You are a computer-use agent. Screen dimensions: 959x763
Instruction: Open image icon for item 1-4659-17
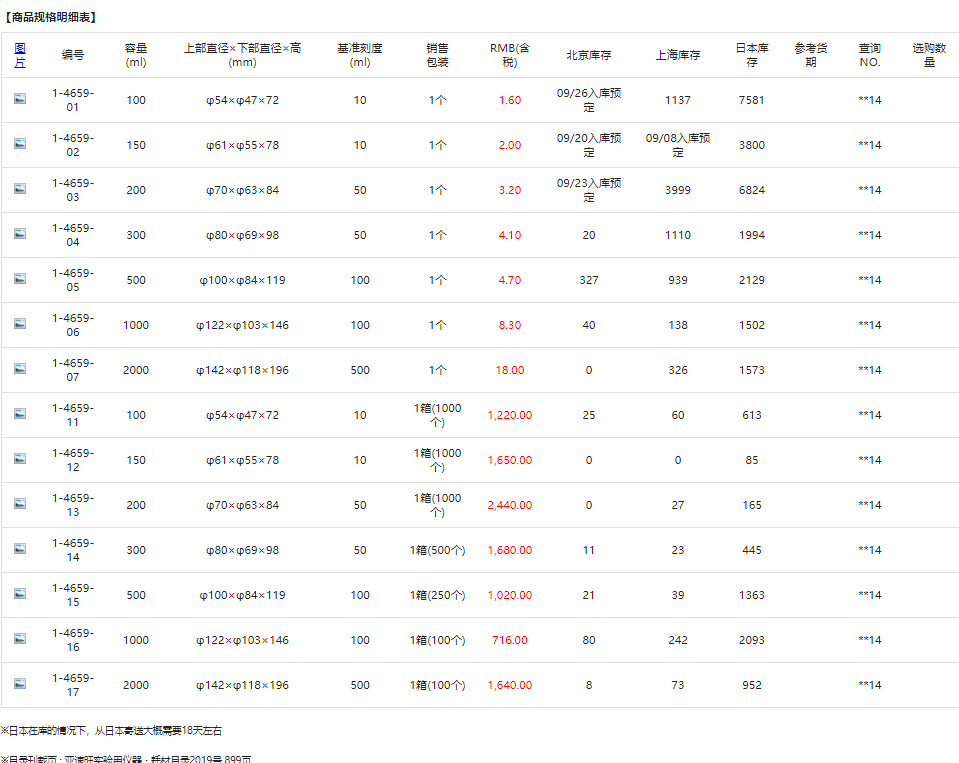(20, 684)
